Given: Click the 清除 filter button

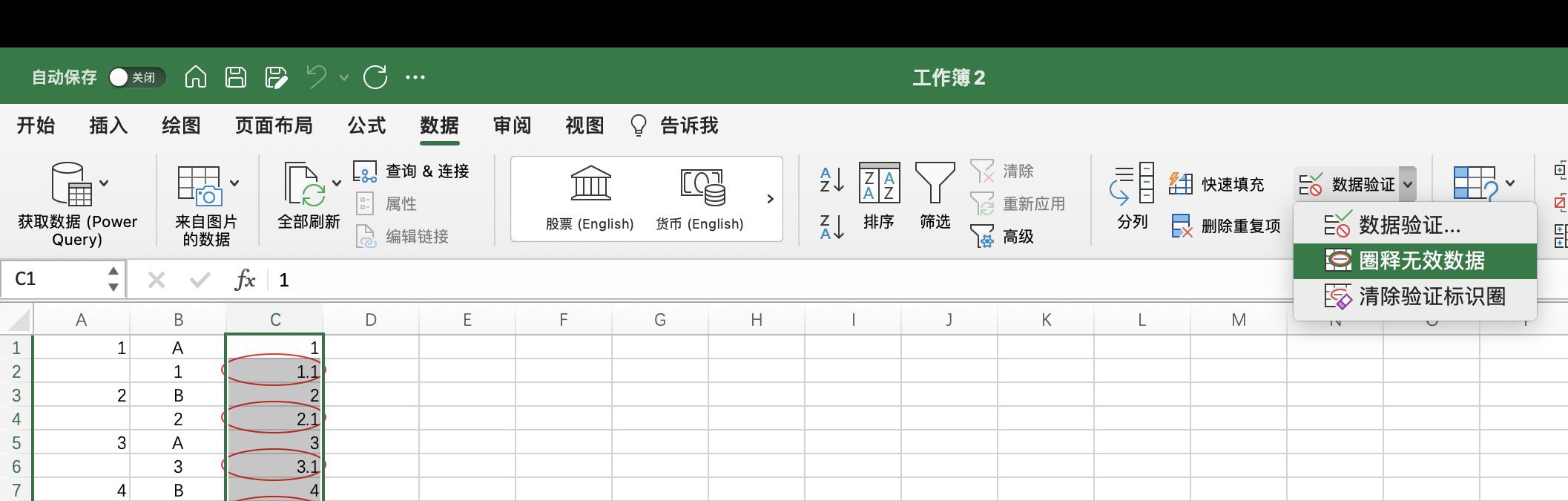Looking at the screenshot, I should coord(1002,171).
